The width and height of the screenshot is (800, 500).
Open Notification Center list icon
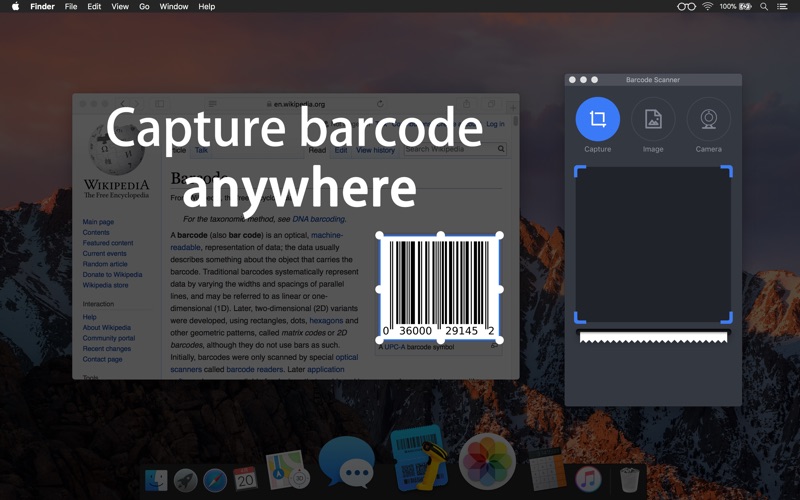(783, 6)
